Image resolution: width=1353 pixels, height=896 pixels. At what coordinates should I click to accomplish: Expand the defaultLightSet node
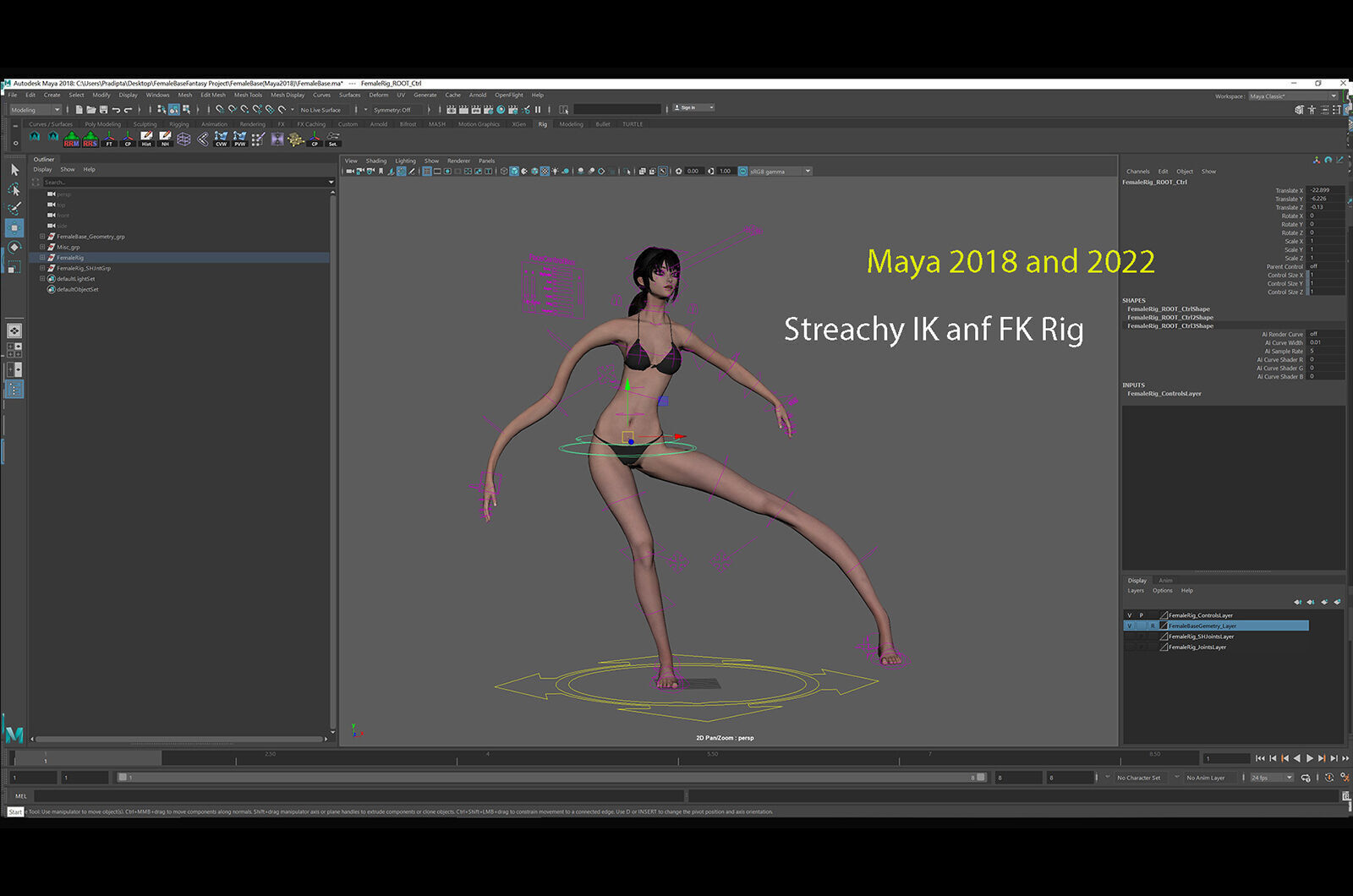[42, 279]
